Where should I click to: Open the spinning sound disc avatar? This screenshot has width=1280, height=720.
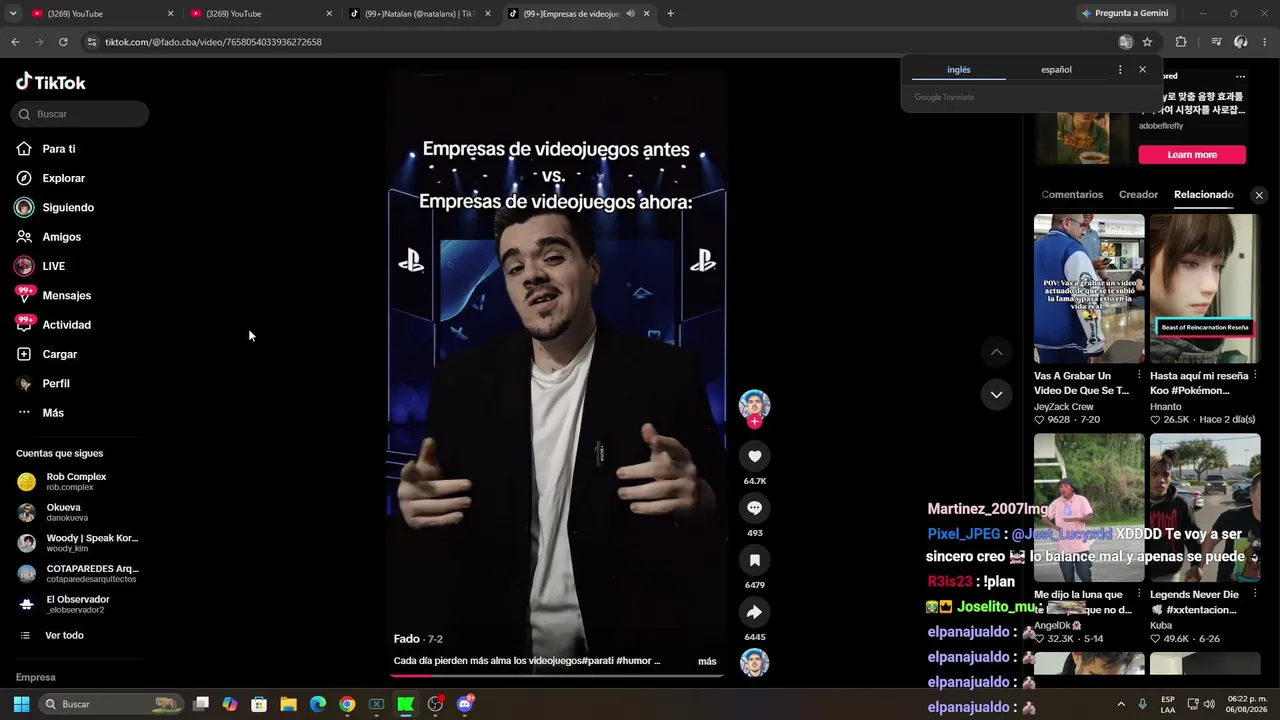[x=754, y=662]
